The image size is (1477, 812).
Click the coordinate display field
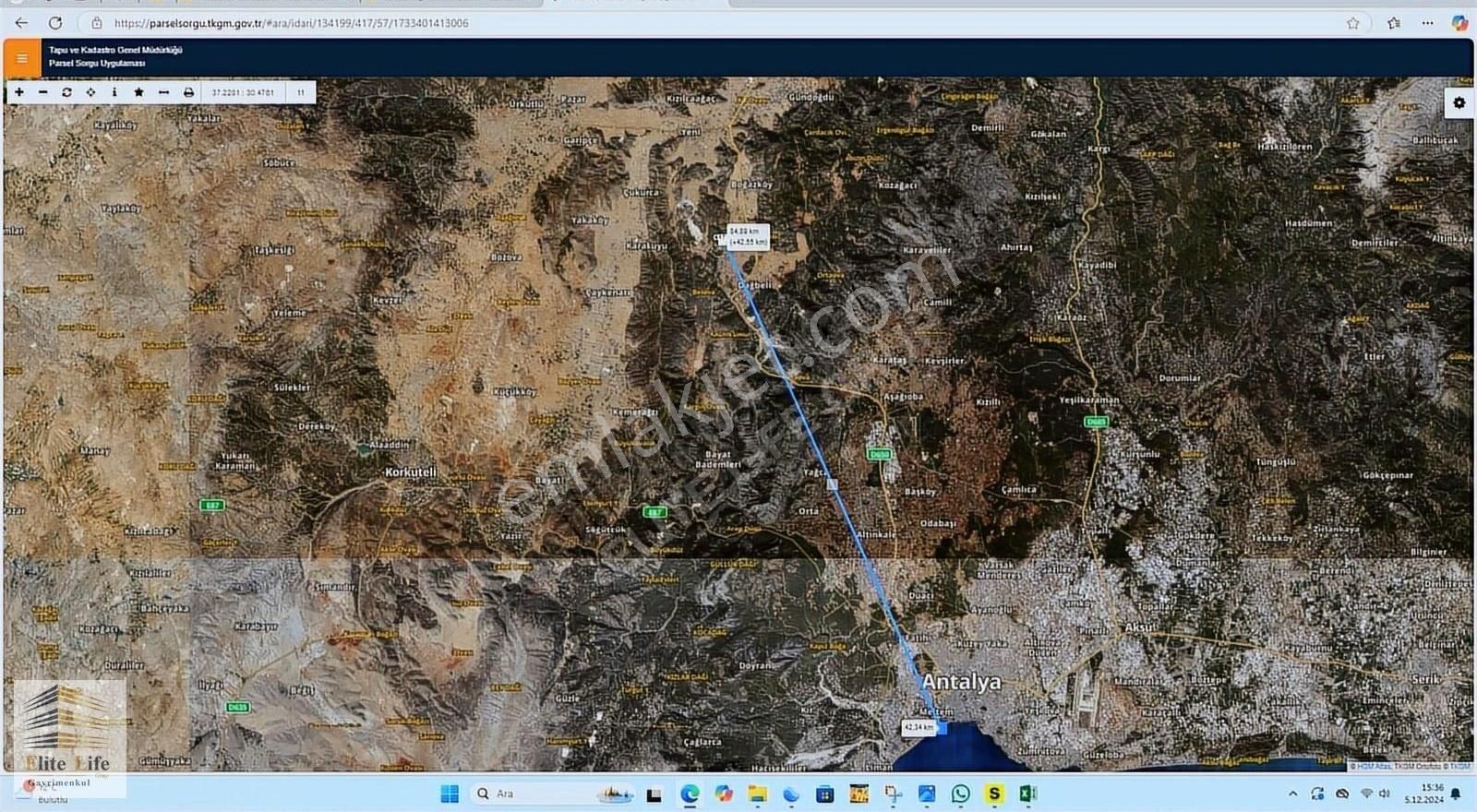click(243, 92)
